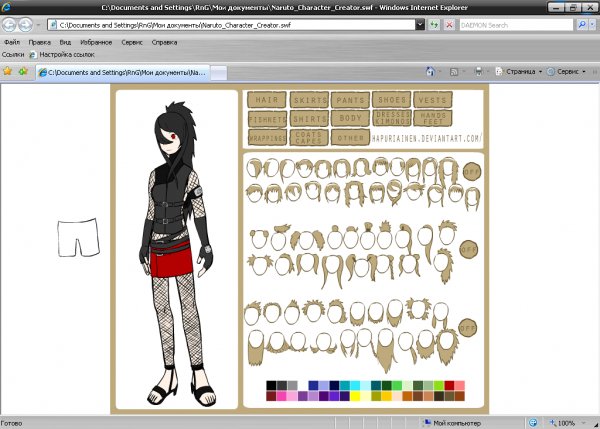The width and height of the screenshot is (600, 429).
Task: Select the spiky twin pigtails hairstyle
Action: (x=260, y=265)
